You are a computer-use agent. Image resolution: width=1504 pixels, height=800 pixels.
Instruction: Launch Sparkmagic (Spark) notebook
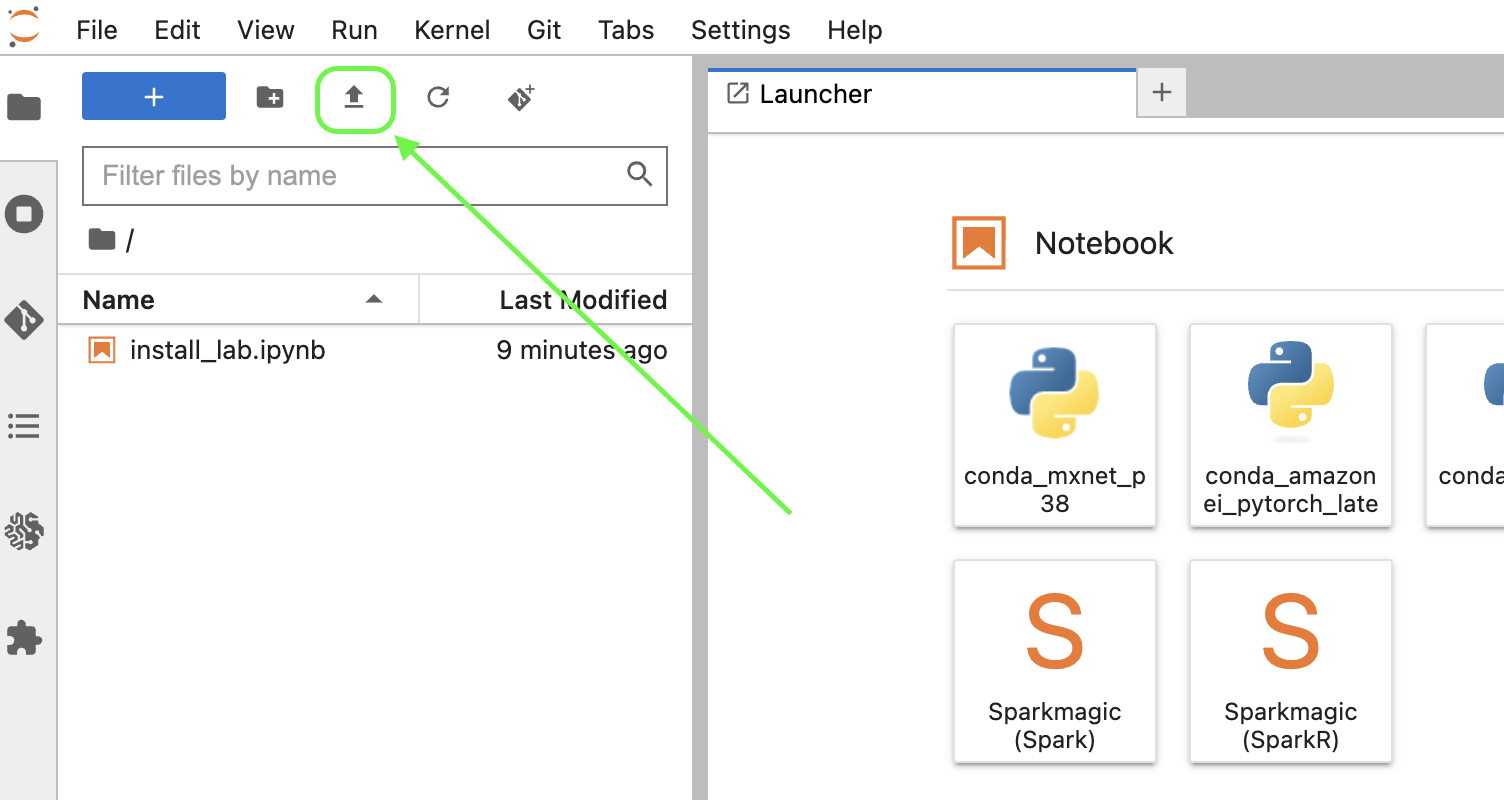[x=1055, y=661]
